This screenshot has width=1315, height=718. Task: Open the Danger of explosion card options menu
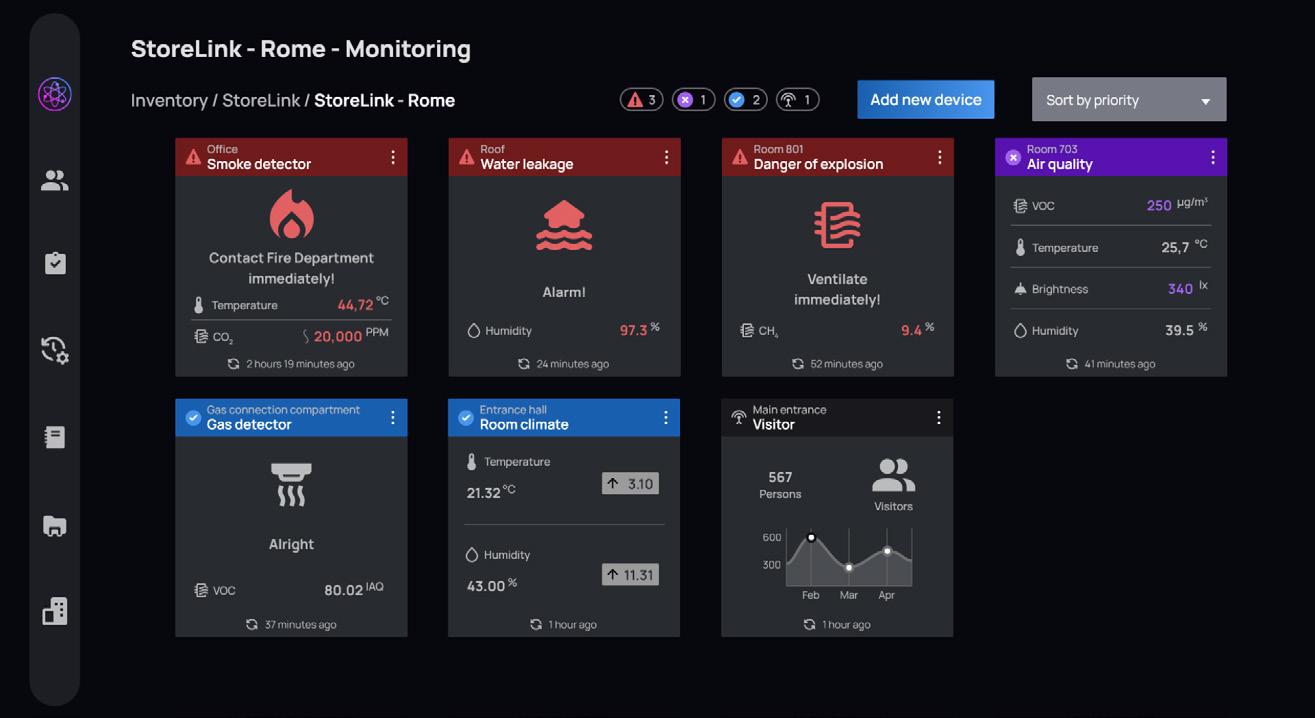coord(940,157)
